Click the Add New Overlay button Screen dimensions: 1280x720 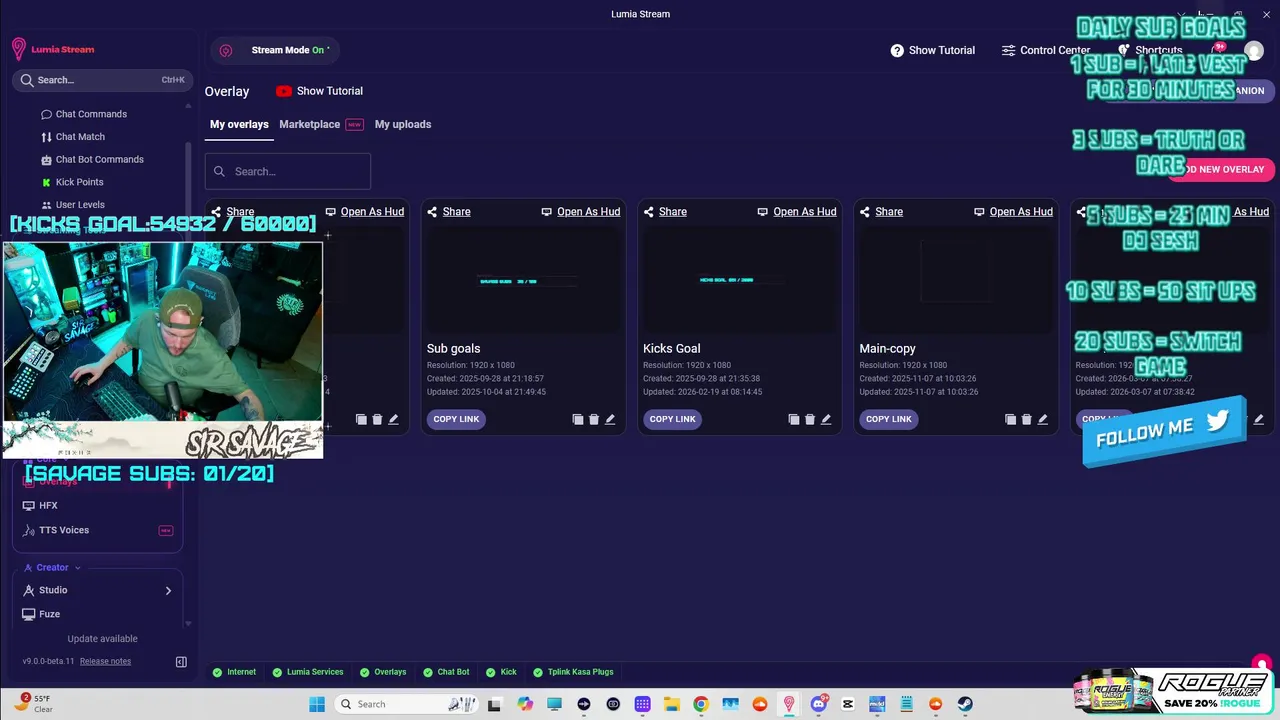pos(1222,169)
